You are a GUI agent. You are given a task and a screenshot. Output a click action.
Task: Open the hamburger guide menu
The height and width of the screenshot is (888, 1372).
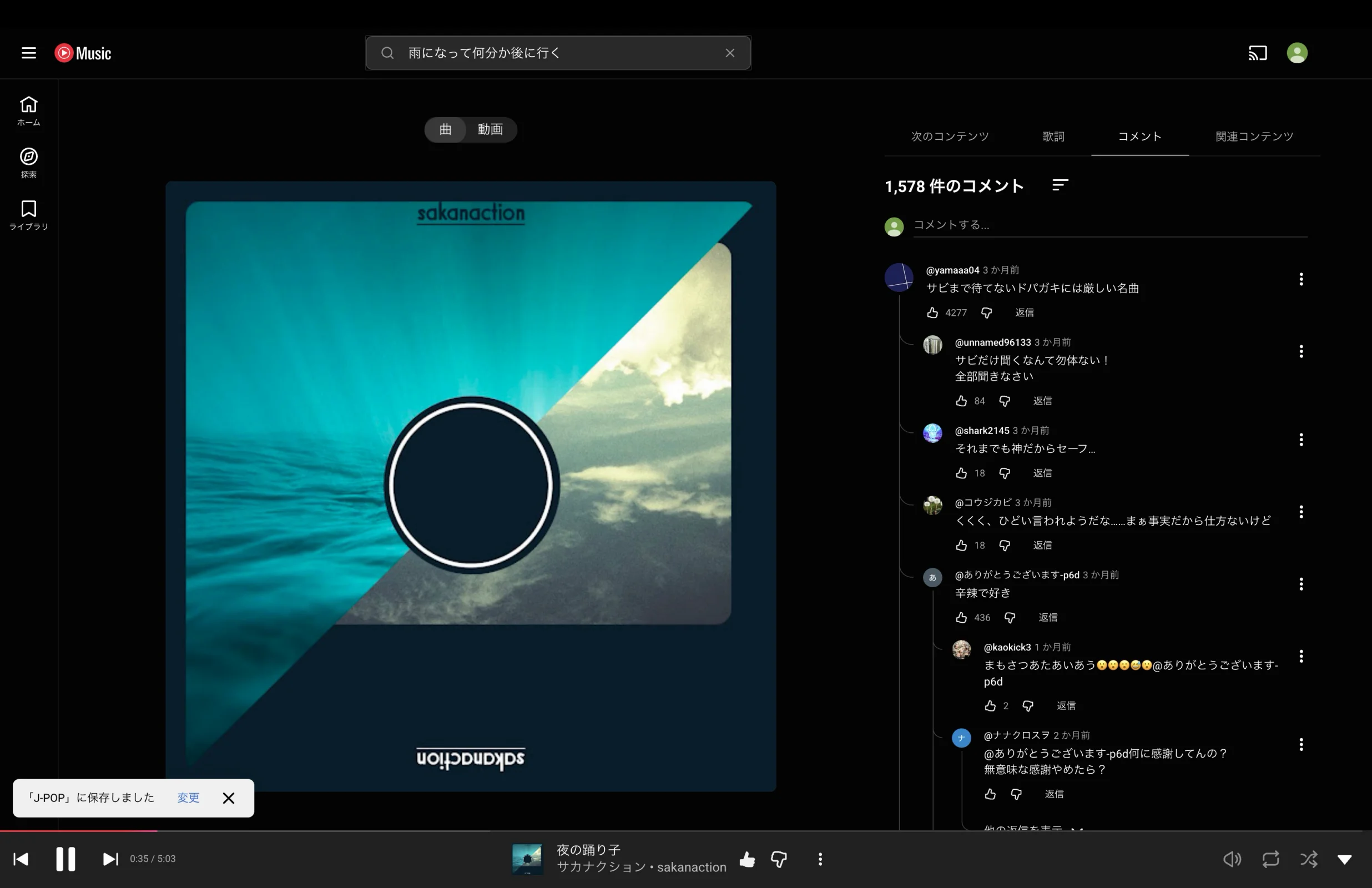pos(29,53)
